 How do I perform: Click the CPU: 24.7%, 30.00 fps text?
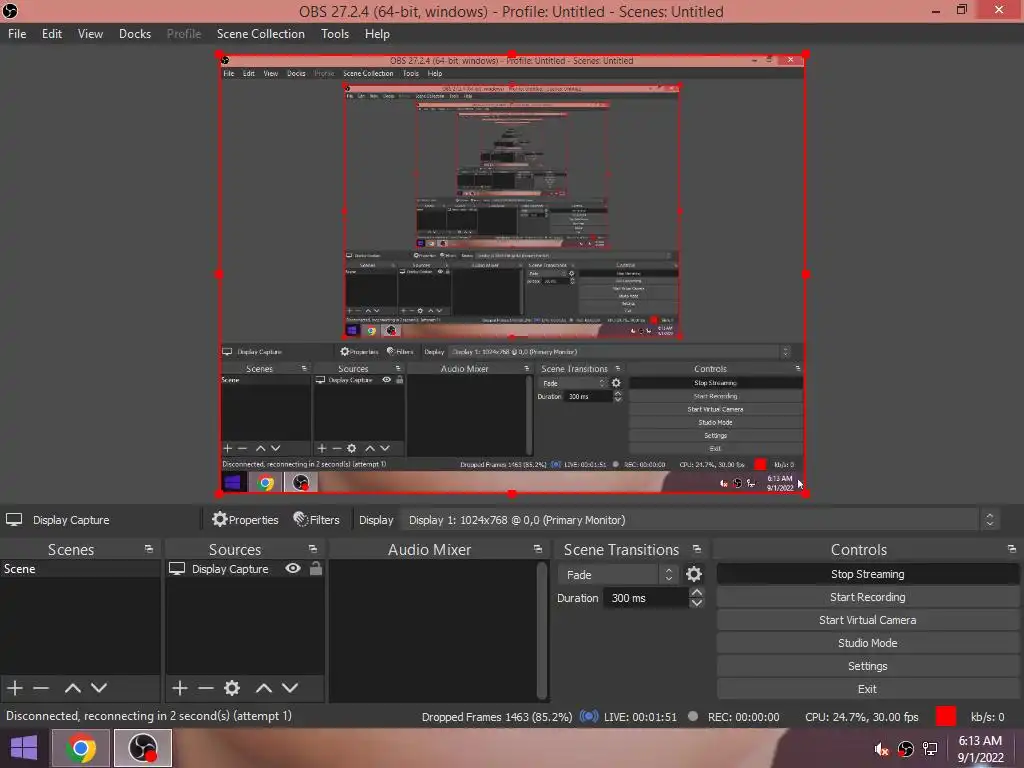click(x=861, y=717)
